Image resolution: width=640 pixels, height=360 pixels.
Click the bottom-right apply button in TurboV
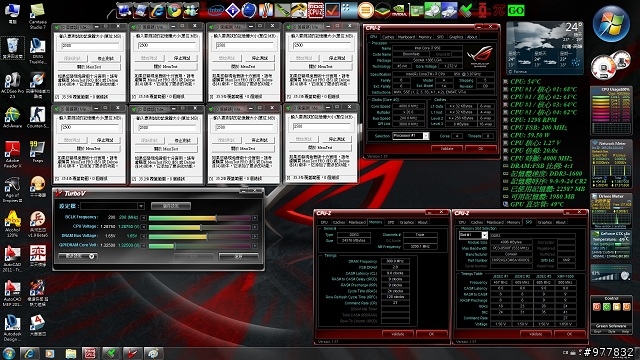(x=238, y=256)
